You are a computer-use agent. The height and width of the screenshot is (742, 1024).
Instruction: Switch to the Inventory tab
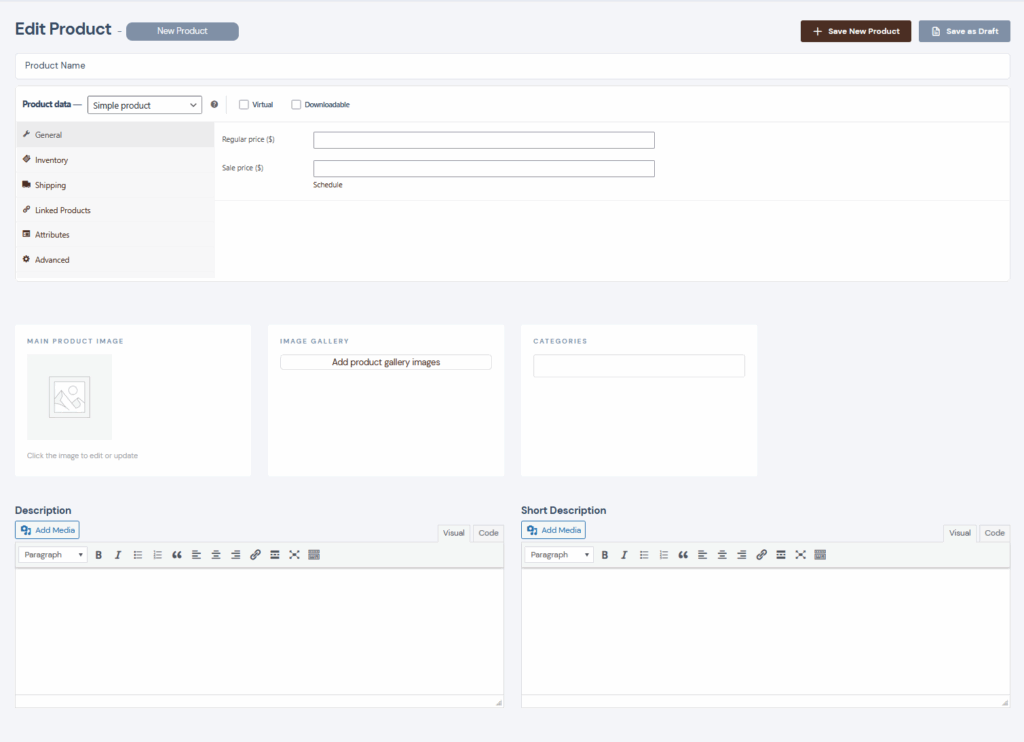[x=51, y=160]
